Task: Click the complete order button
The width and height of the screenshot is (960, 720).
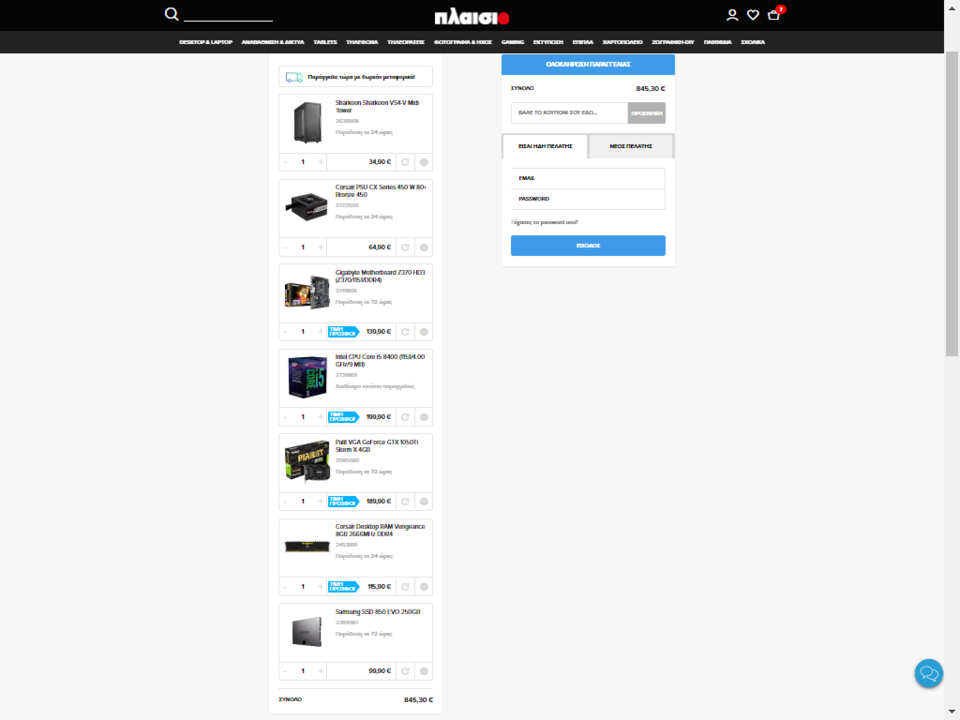Action: coord(588,64)
